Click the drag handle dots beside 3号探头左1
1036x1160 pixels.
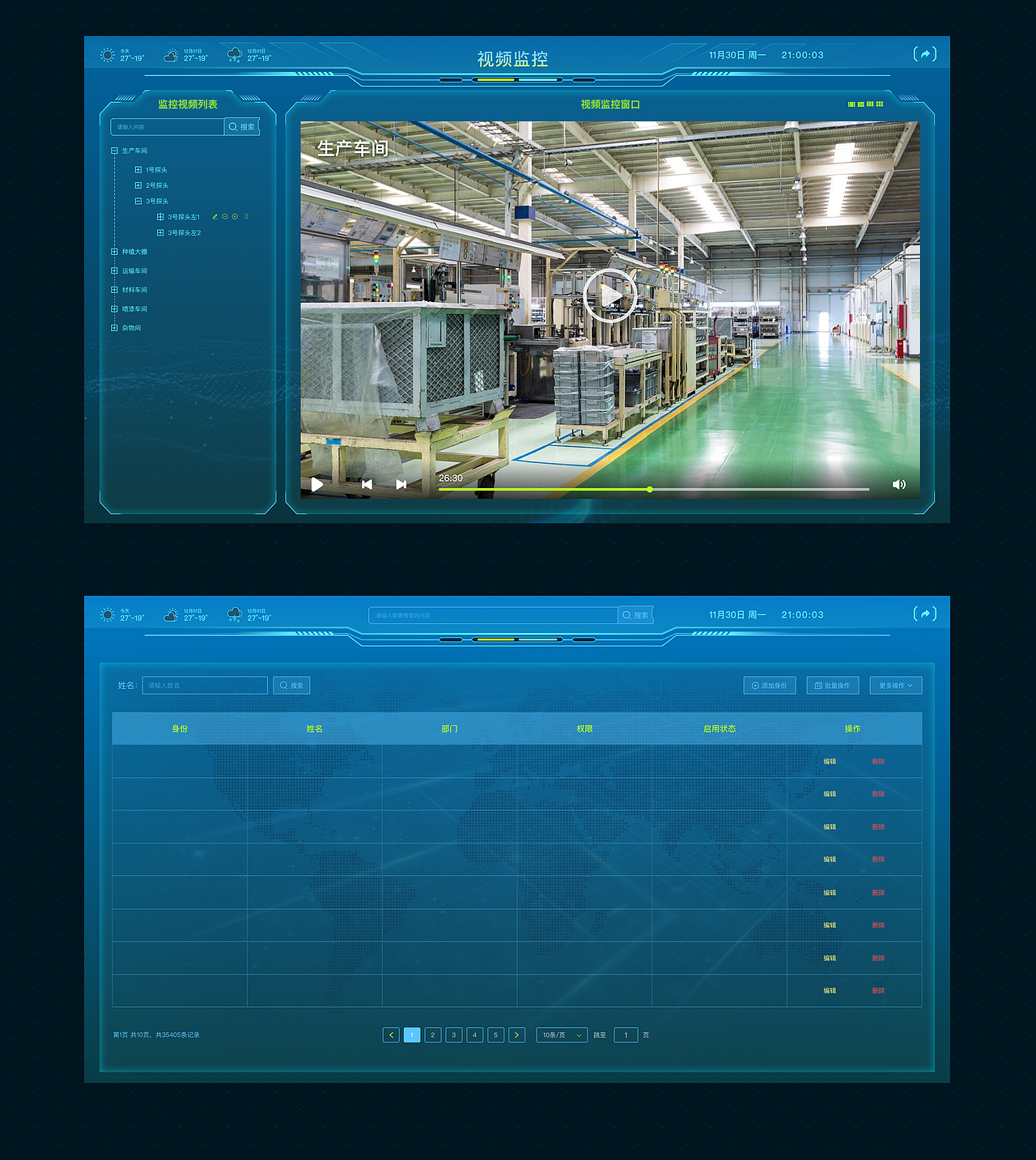click(246, 217)
